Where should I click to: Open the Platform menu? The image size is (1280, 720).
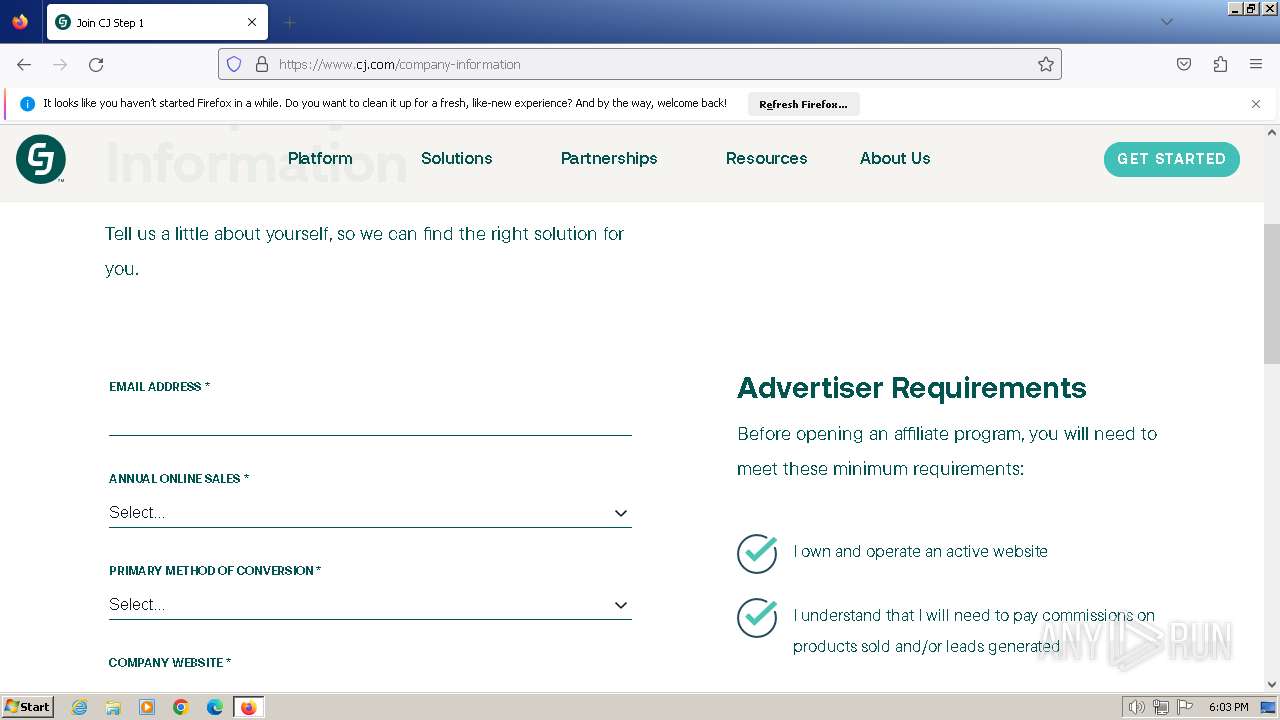coord(320,158)
